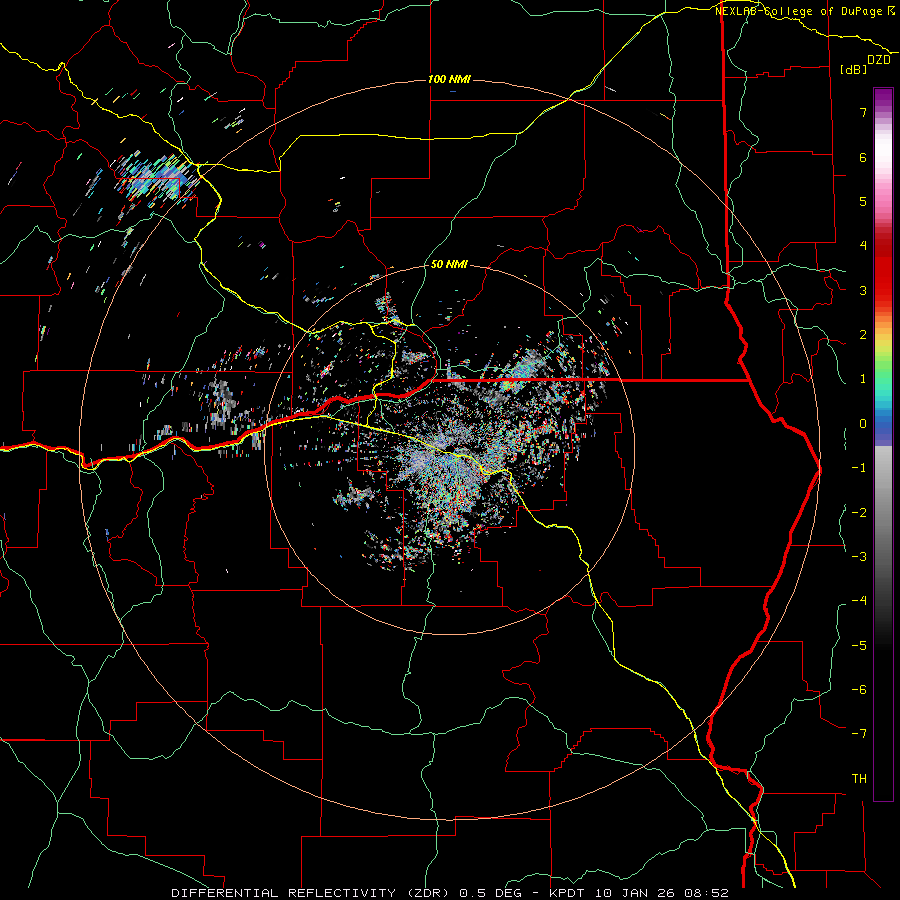Click the 4 value on the color scale

[863, 246]
